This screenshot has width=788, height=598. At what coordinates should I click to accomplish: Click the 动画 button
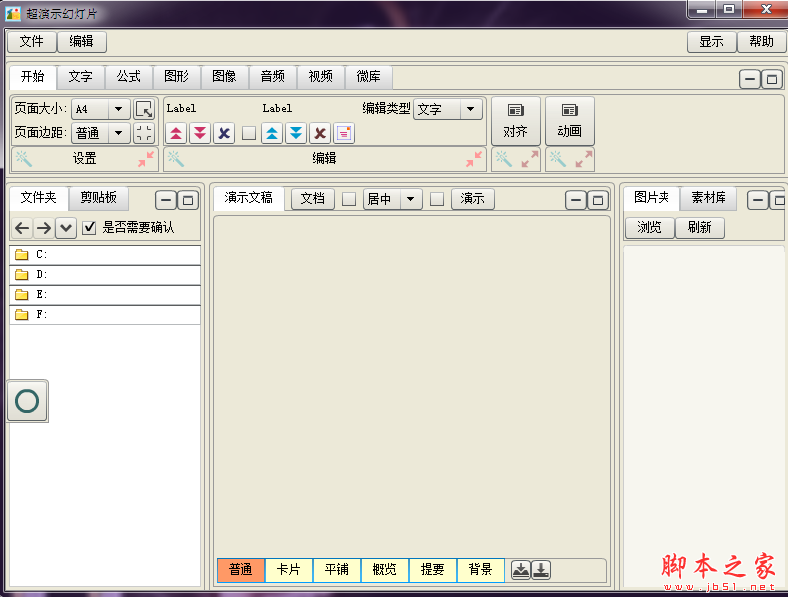point(570,122)
